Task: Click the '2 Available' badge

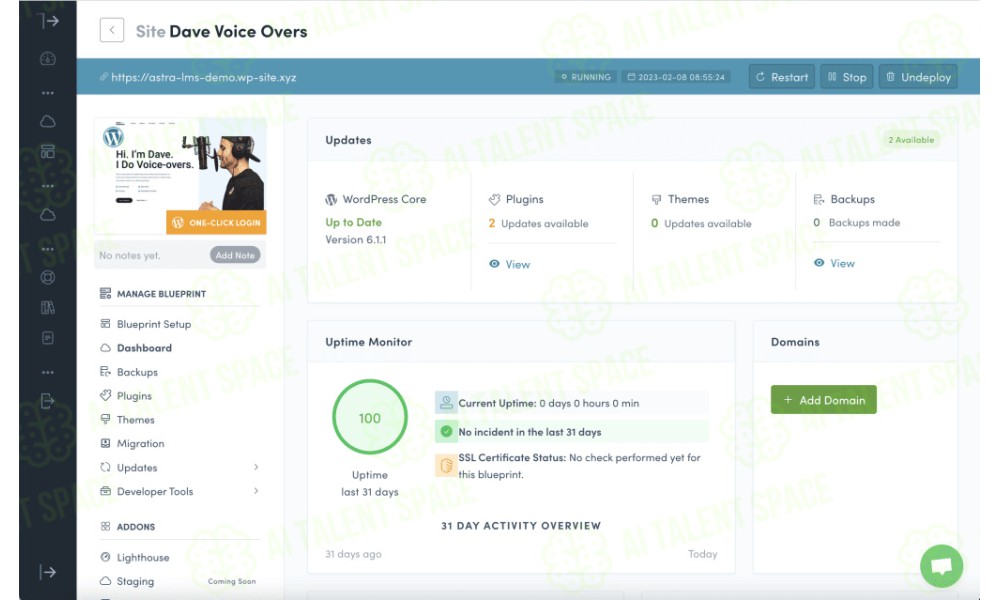Action: (911, 140)
